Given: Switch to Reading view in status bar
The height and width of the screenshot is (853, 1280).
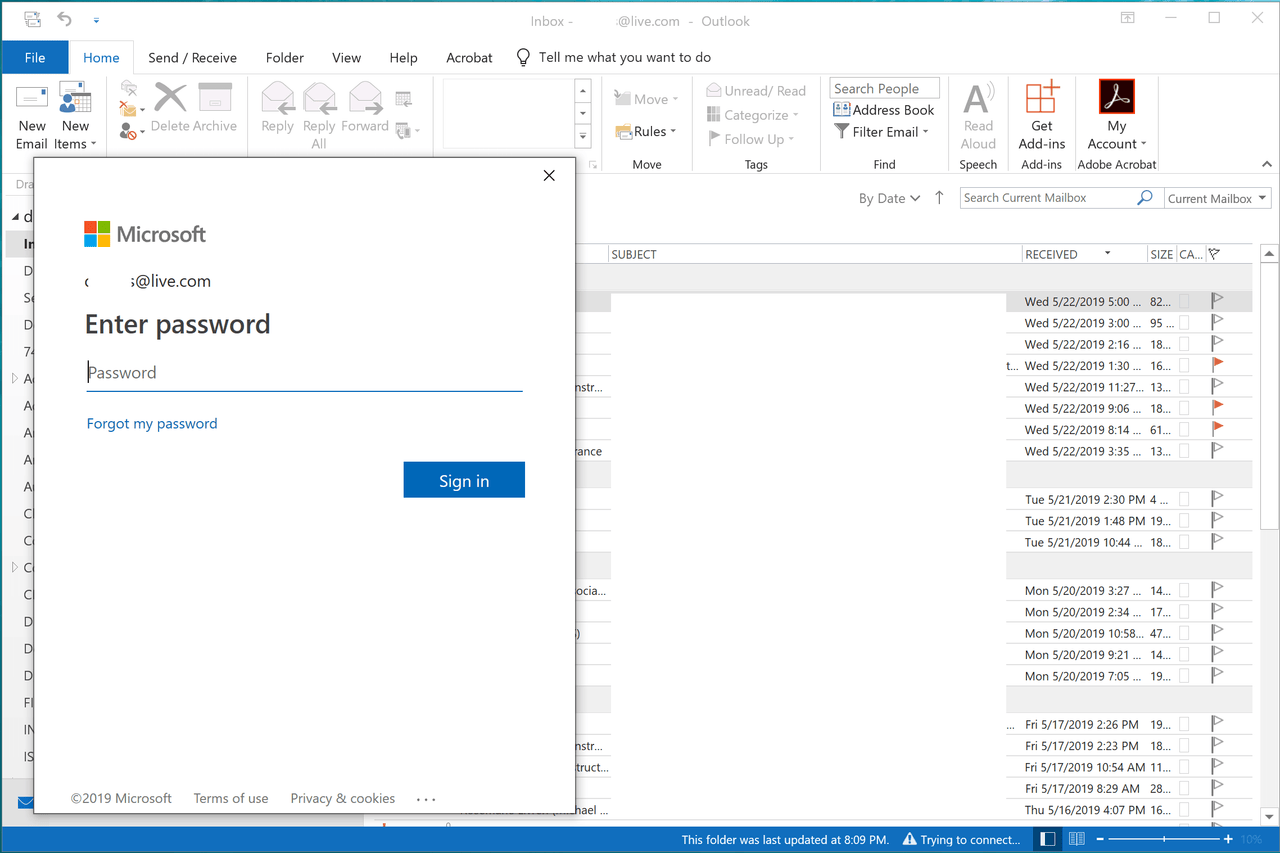Looking at the screenshot, I should pyautogui.click(x=1077, y=839).
